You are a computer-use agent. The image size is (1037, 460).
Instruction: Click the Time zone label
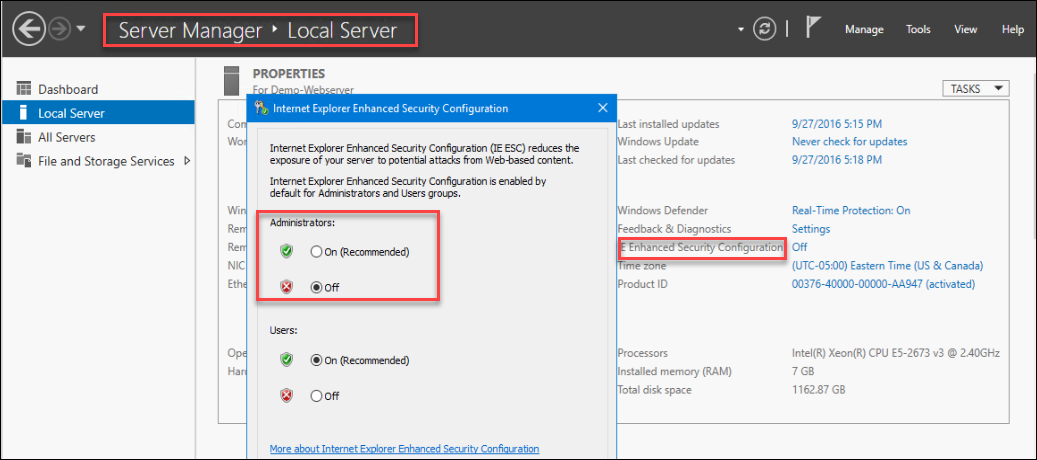642,266
